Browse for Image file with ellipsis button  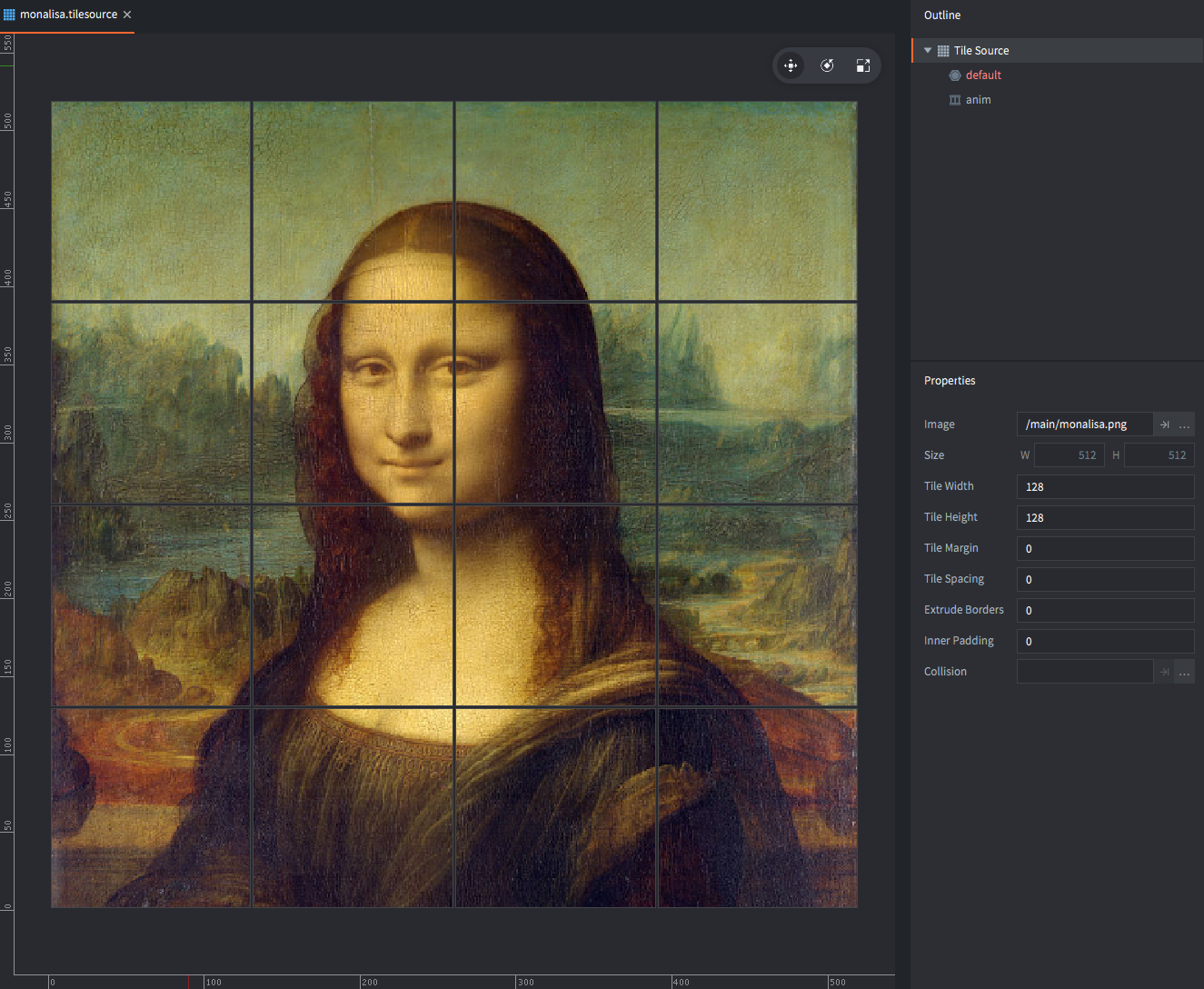click(1184, 425)
